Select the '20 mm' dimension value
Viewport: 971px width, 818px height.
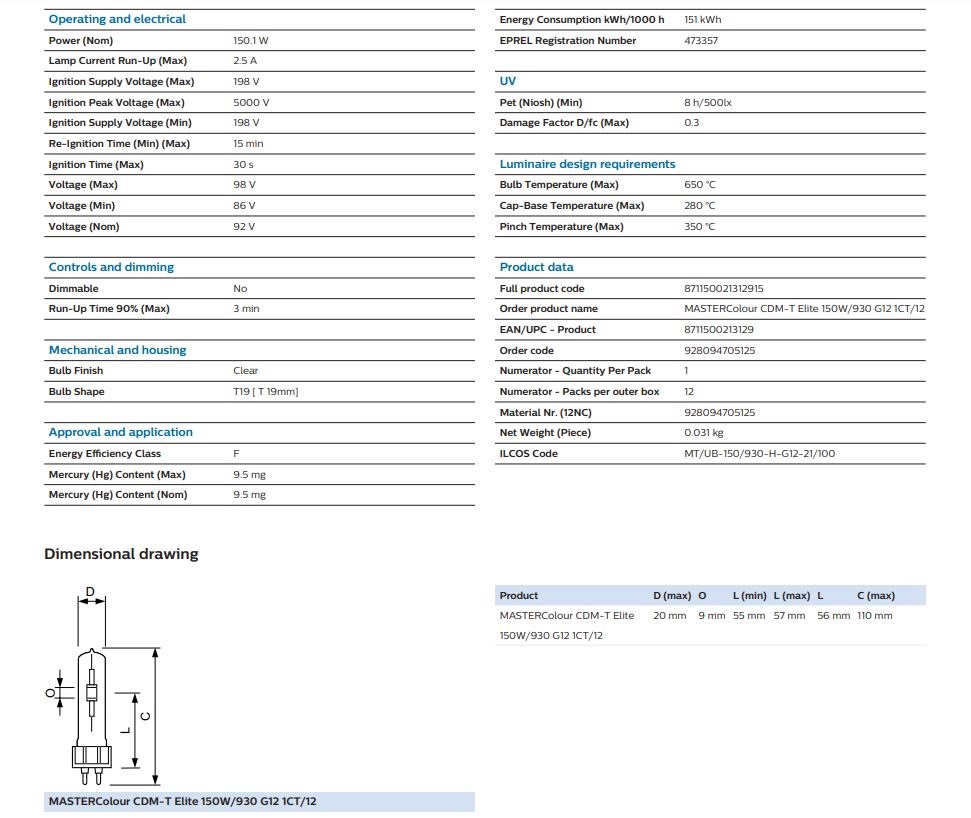tap(670, 616)
